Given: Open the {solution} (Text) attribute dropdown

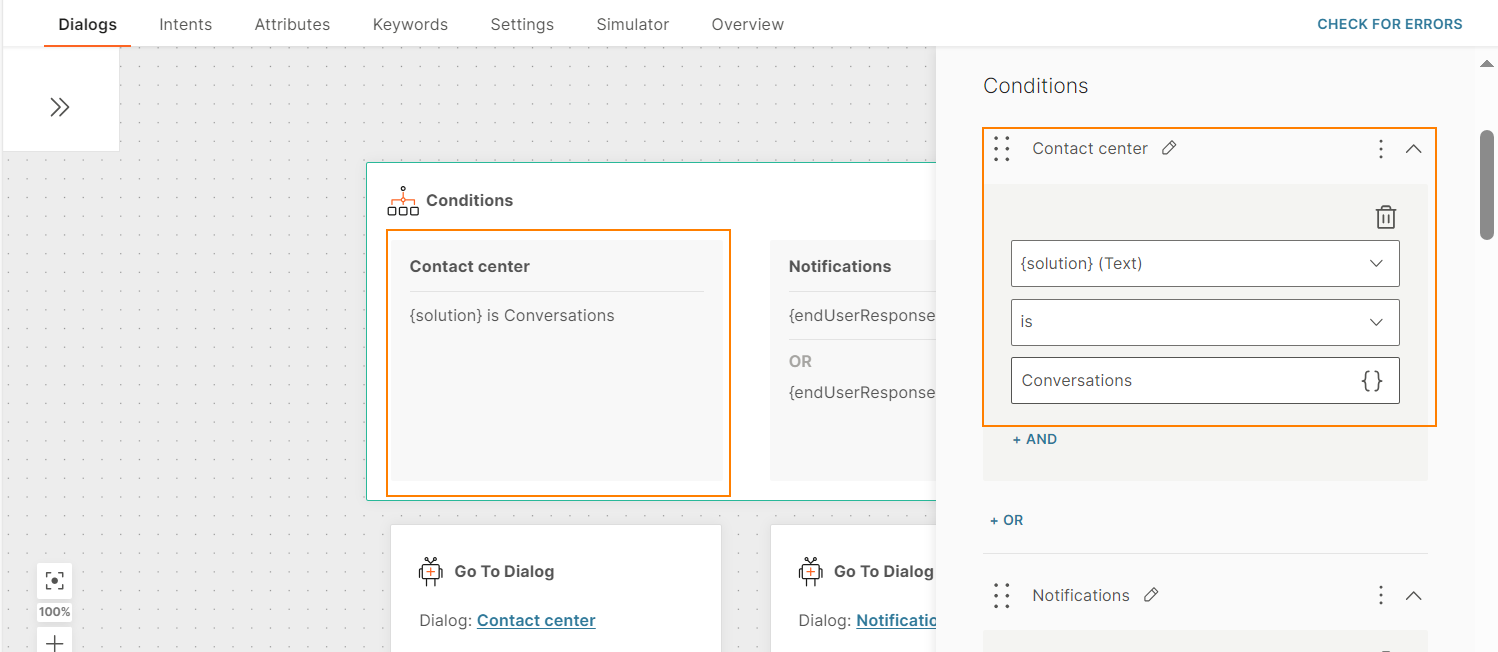Looking at the screenshot, I should pos(1204,264).
